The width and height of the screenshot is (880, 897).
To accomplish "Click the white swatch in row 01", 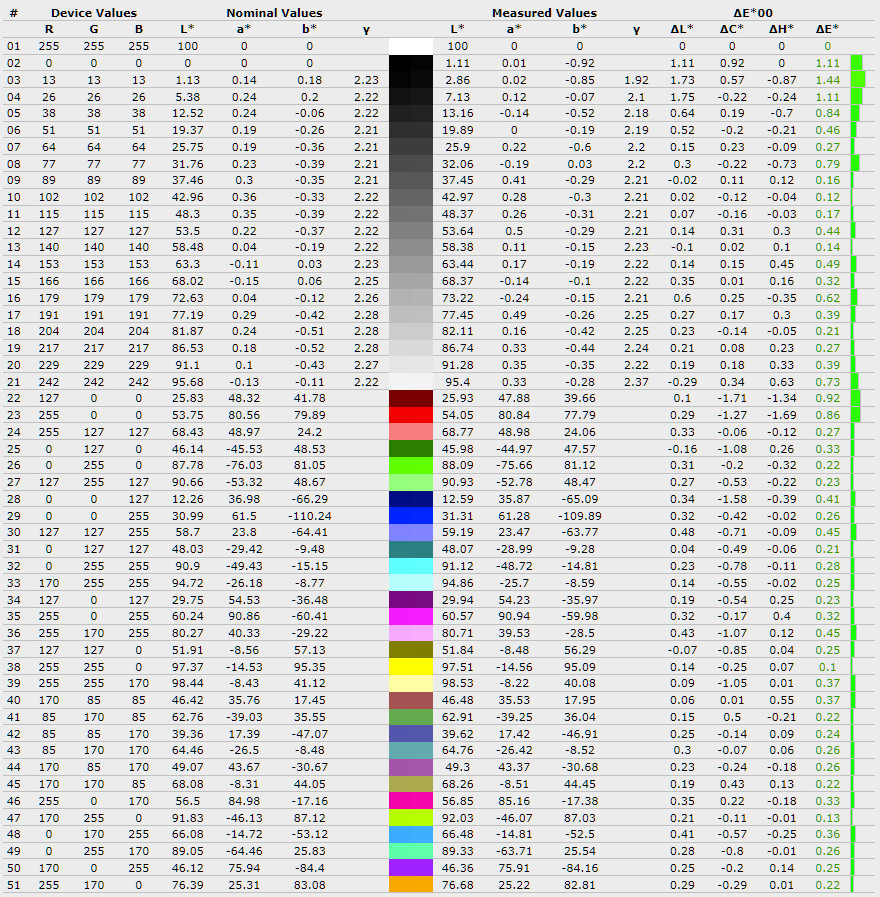I will pyautogui.click(x=410, y=46).
